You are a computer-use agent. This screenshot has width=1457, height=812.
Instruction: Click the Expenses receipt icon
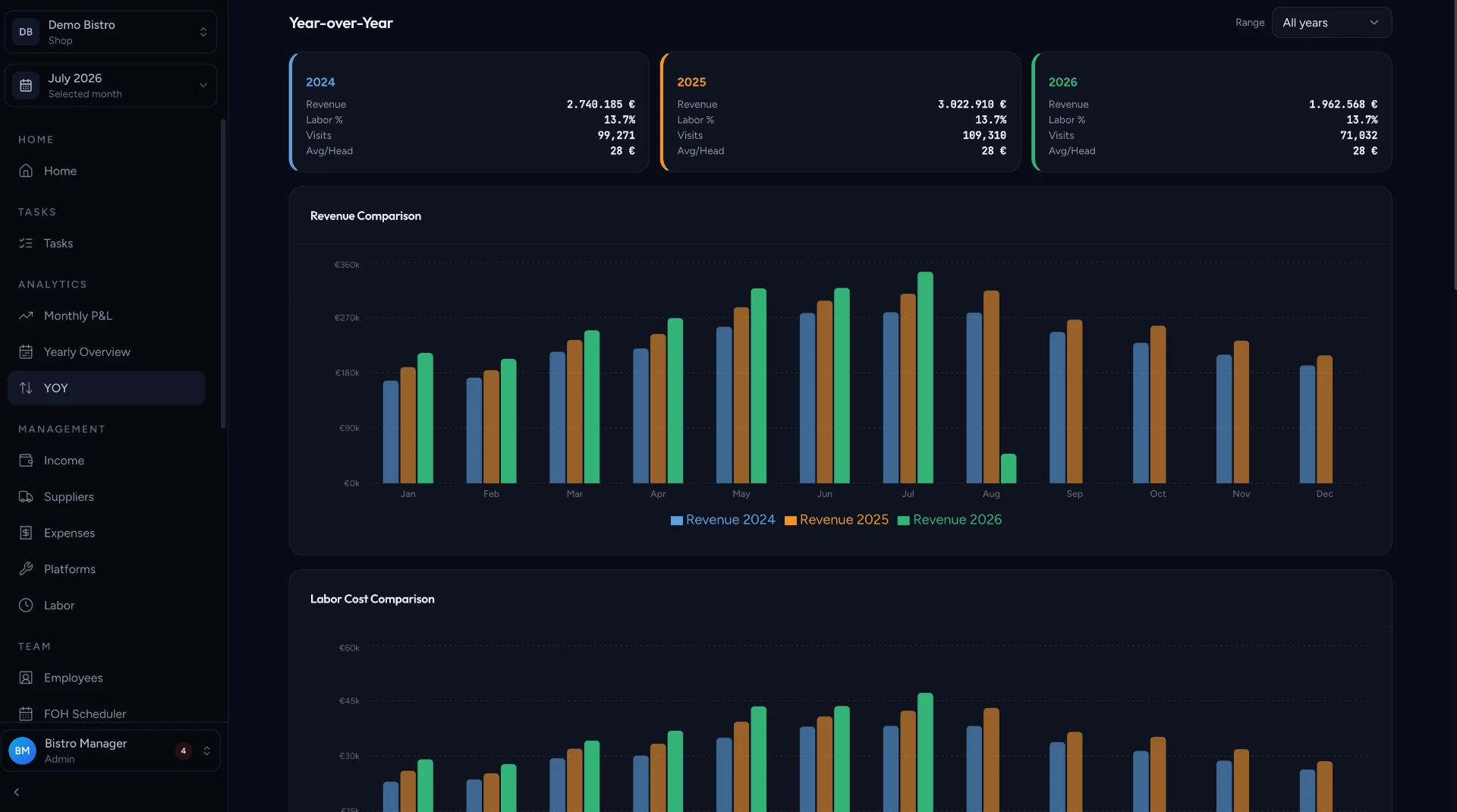[26, 533]
